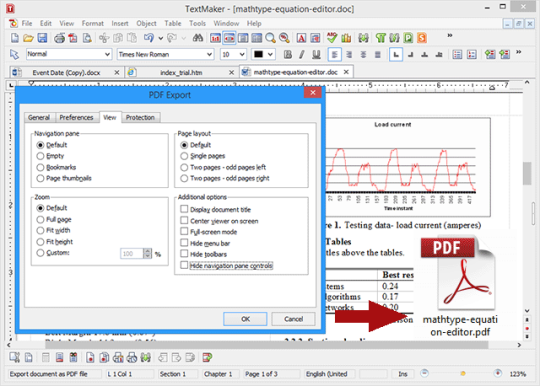The image size is (540, 386).
Task: Click the Undo arrow icon
Action: (149, 38)
